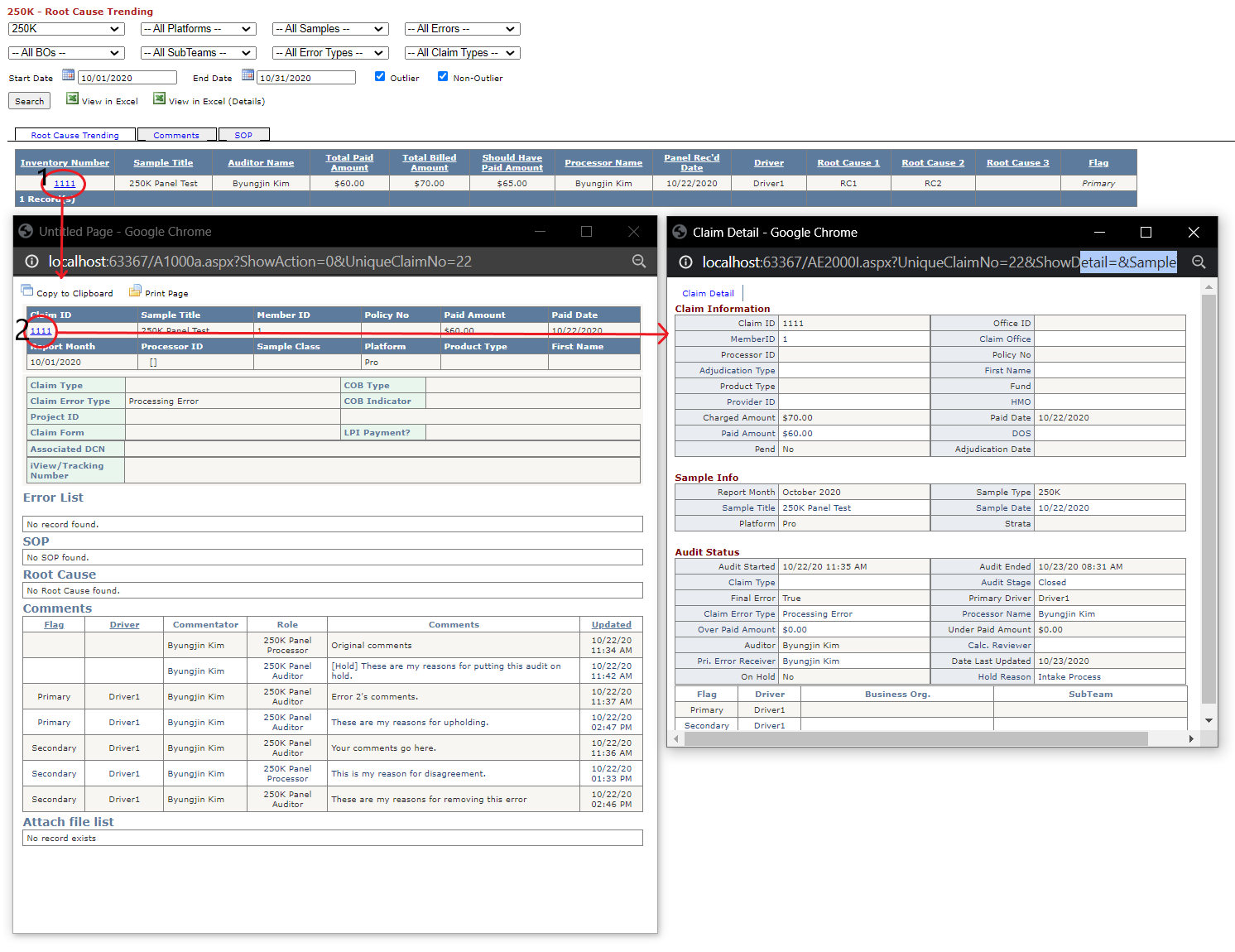Viewport: 1235px width, 952px height.
Task: Expand the All Platforms dropdown
Action: [198, 29]
